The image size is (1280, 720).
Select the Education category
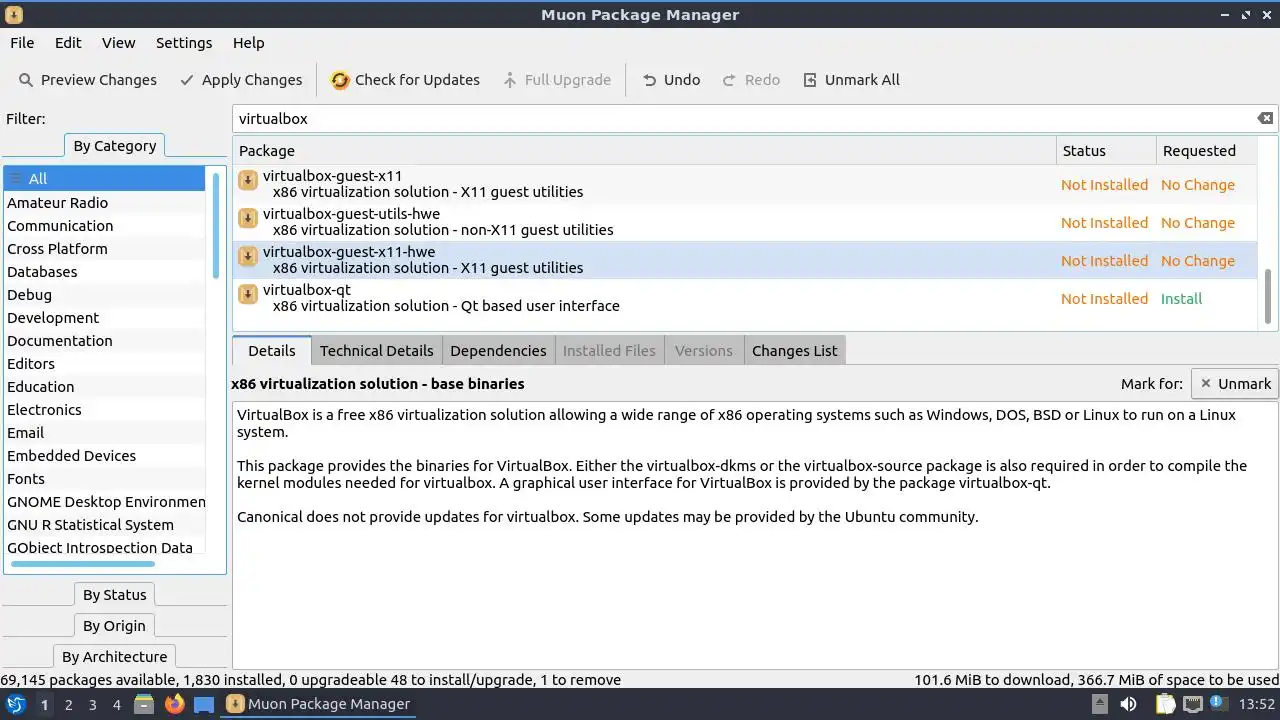tap(105, 387)
